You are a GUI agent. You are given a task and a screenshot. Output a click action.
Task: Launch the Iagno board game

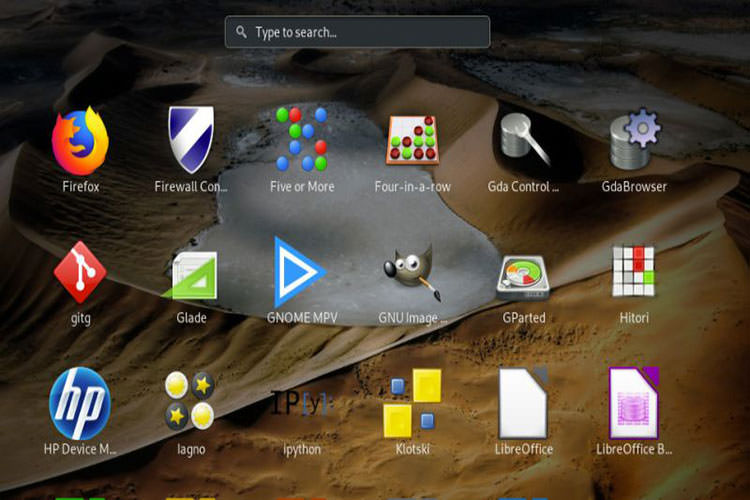(x=190, y=402)
